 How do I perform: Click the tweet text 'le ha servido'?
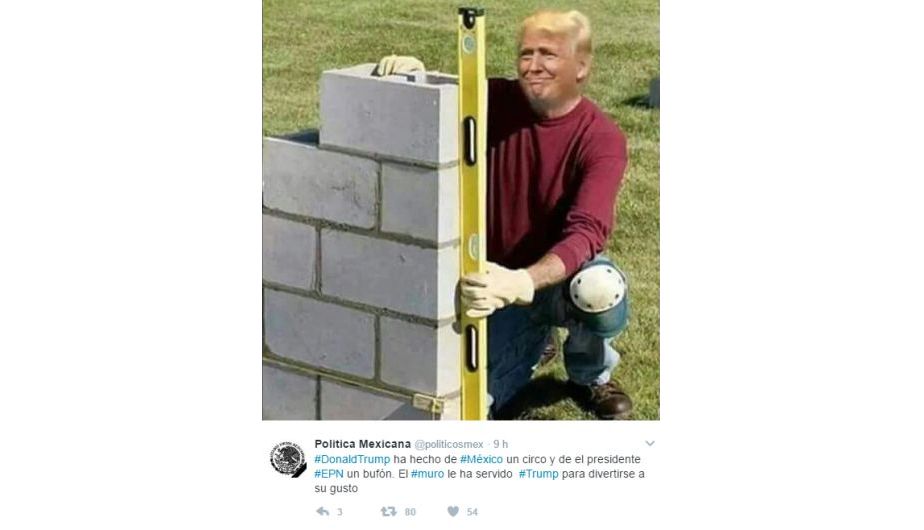pyautogui.click(x=480, y=474)
